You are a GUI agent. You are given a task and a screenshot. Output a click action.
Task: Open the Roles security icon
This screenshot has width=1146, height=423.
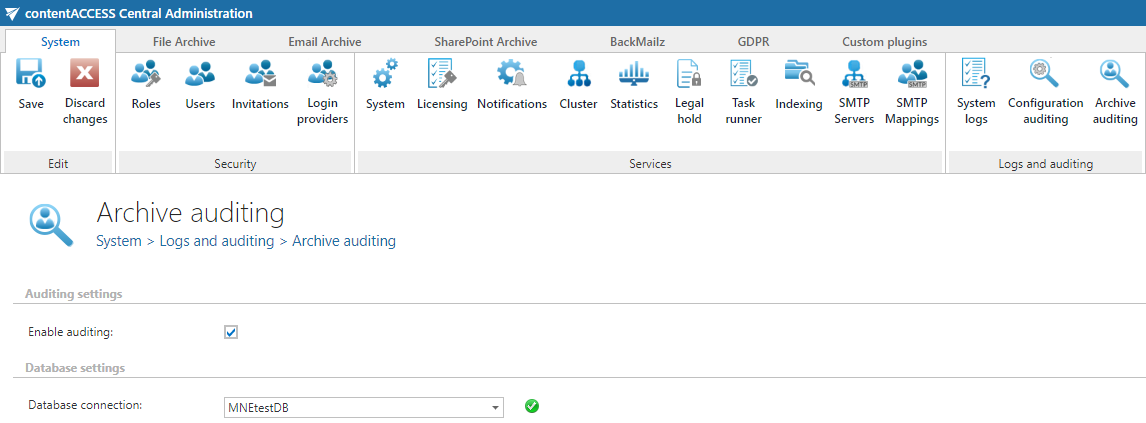pos(146,75)
